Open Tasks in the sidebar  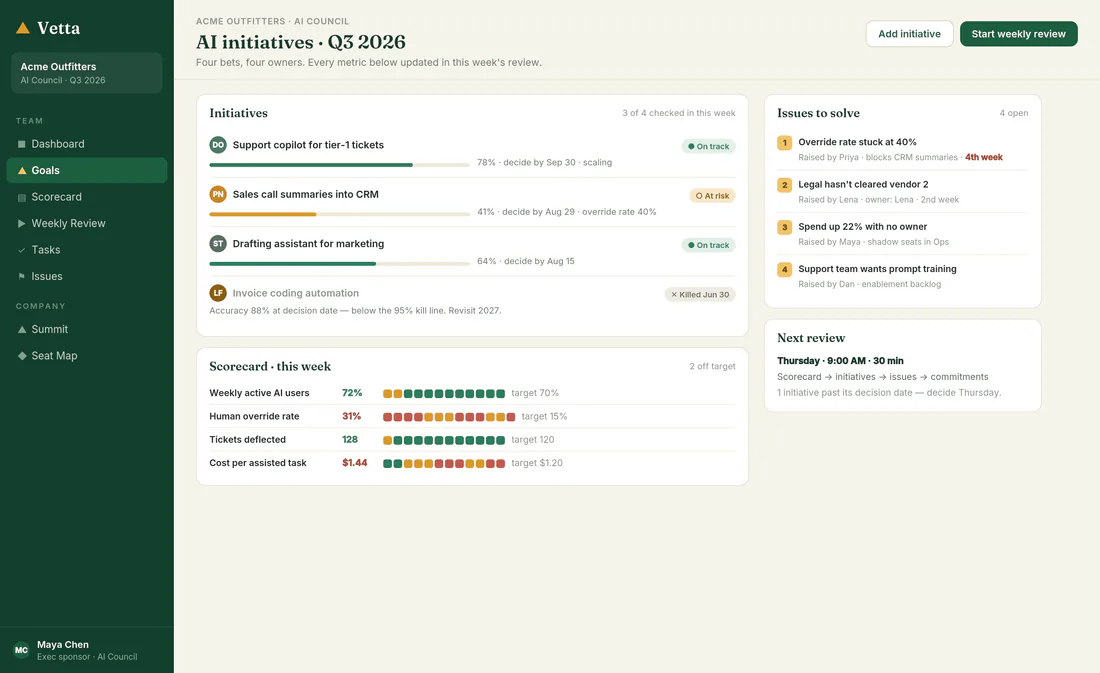tap(87, 250)
